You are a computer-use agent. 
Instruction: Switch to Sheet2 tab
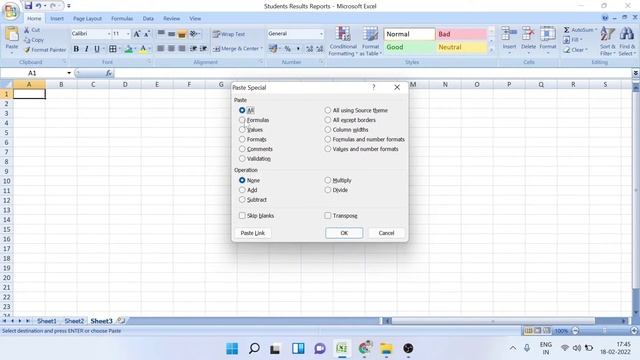[x=74, y=321]
